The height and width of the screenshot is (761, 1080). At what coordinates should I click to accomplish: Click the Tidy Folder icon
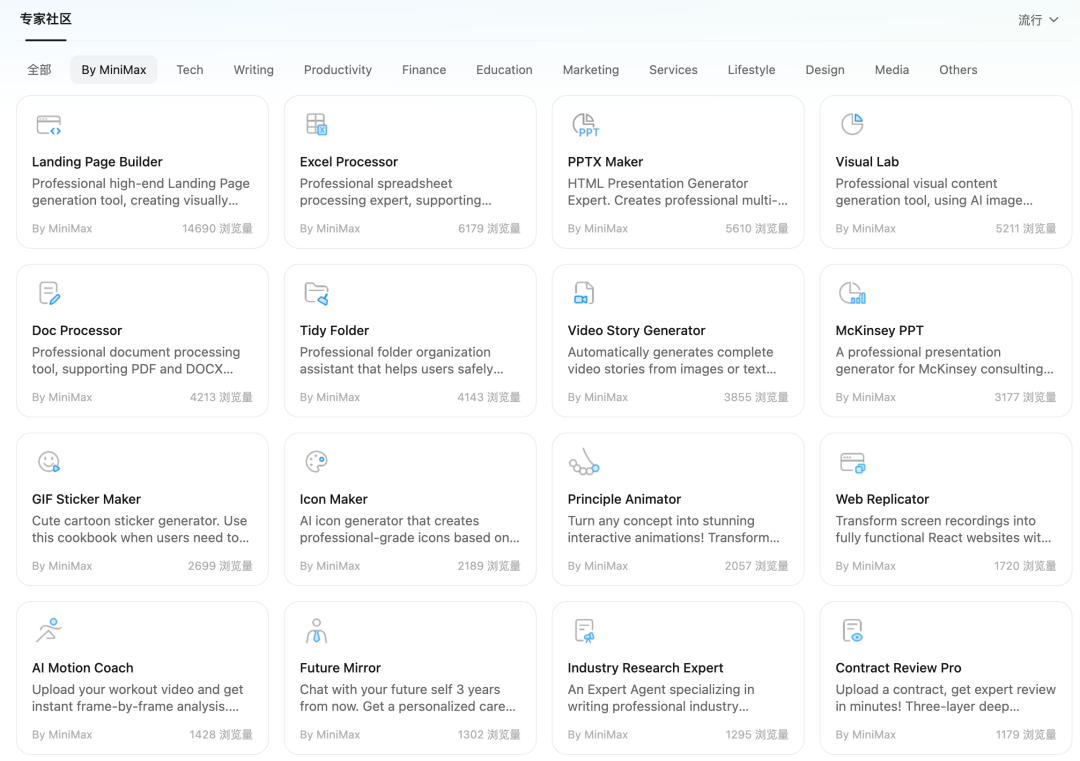[316, 293]
